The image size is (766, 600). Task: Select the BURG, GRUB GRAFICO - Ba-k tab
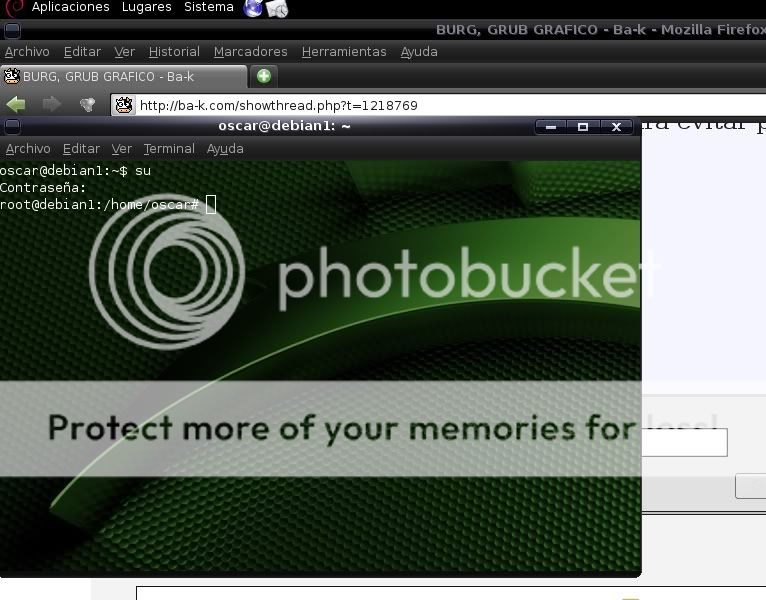click(124, 77)
